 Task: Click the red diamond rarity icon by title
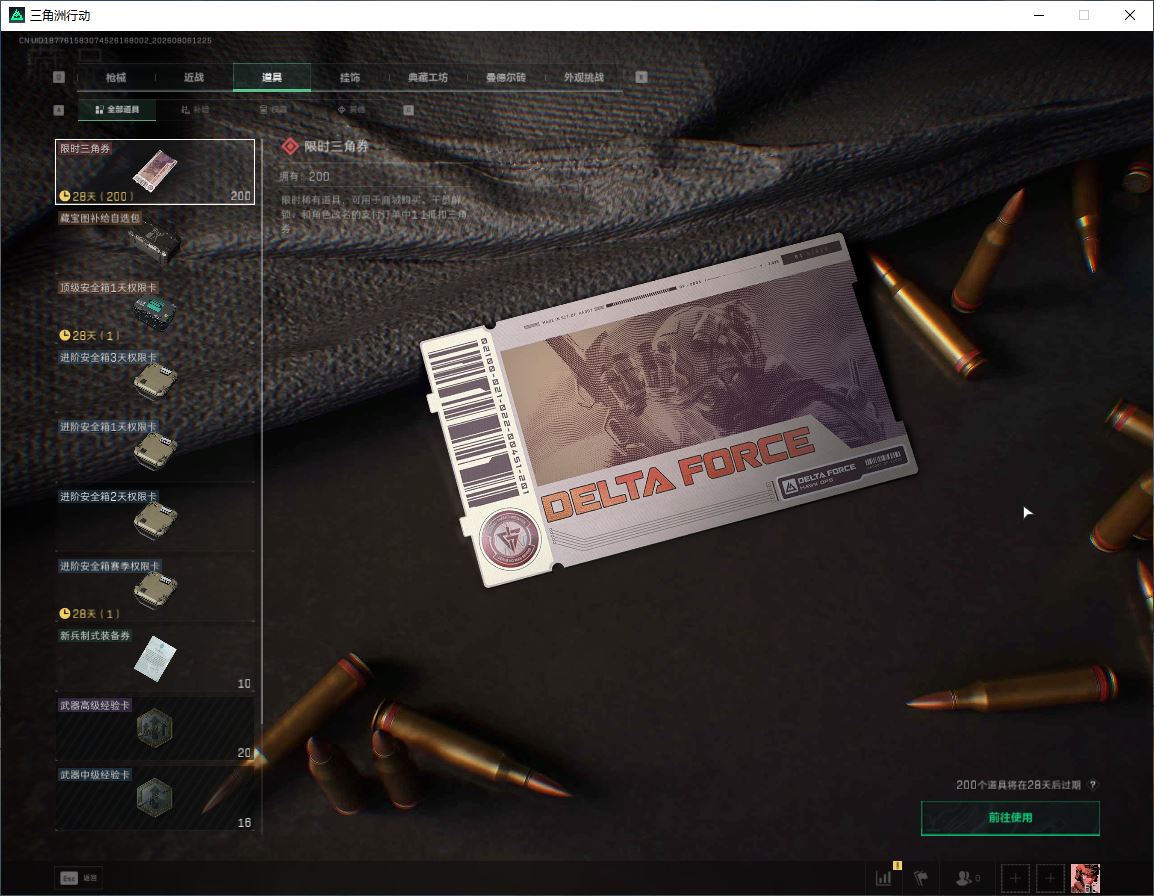tap(290, 147)
